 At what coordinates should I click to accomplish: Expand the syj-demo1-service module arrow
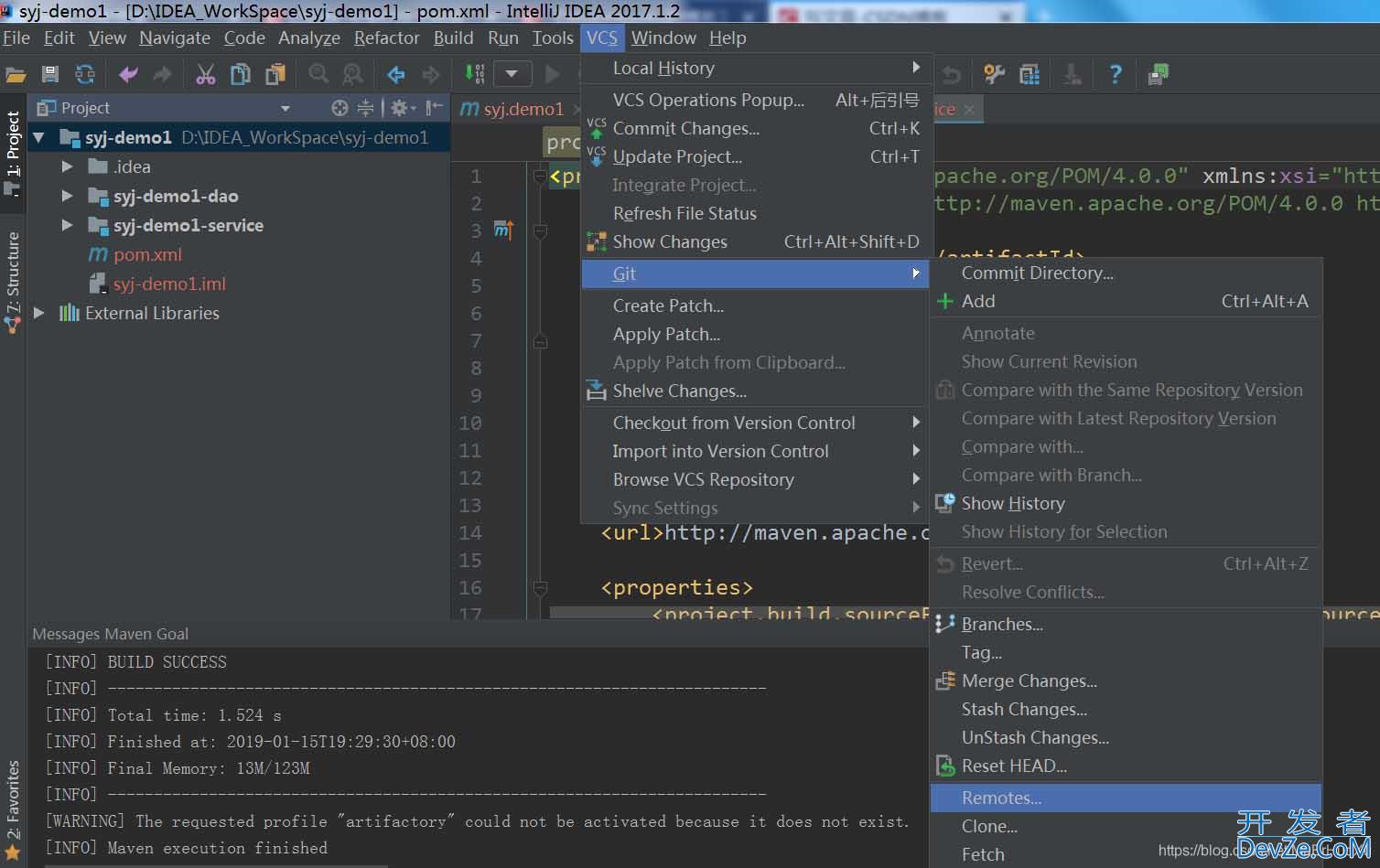click(67, 225)
